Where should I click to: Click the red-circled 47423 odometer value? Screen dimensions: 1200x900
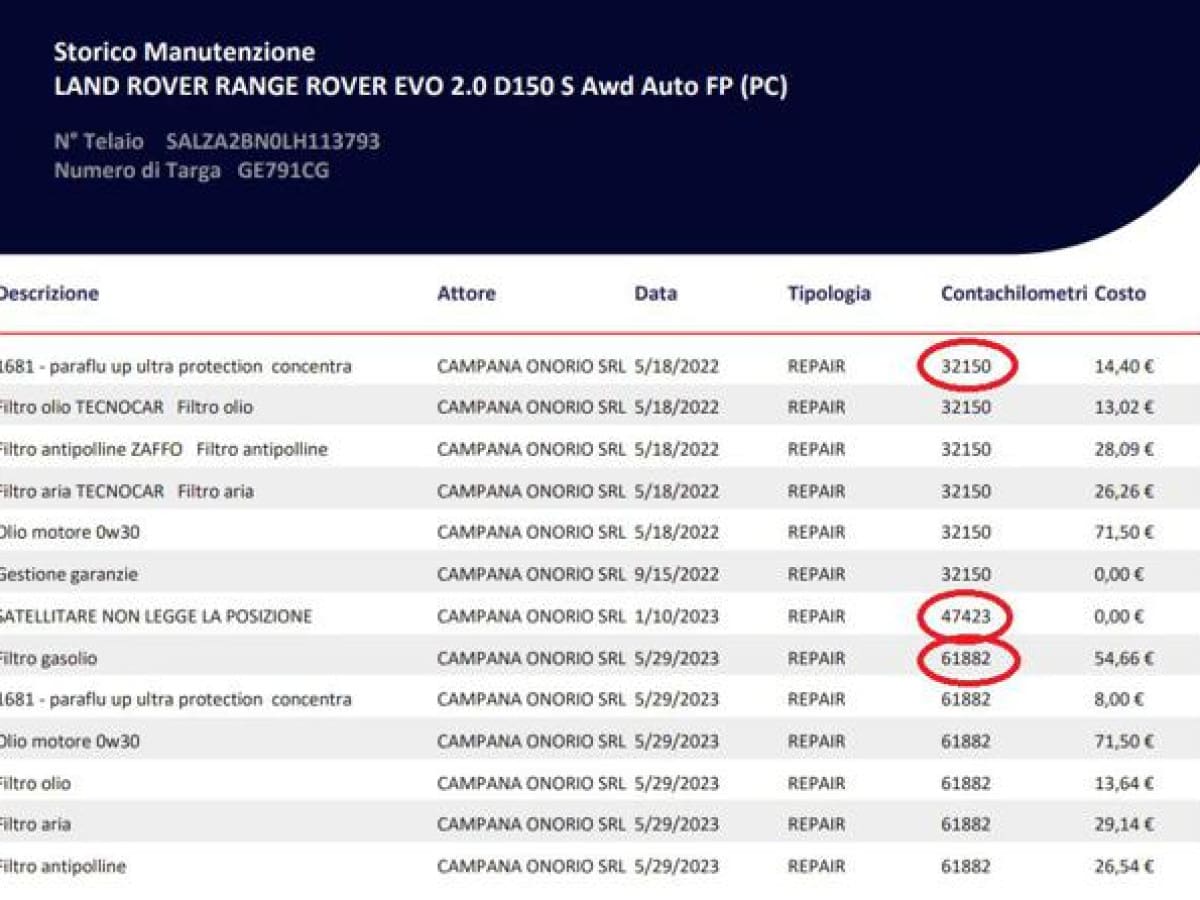tap(966, 617)
